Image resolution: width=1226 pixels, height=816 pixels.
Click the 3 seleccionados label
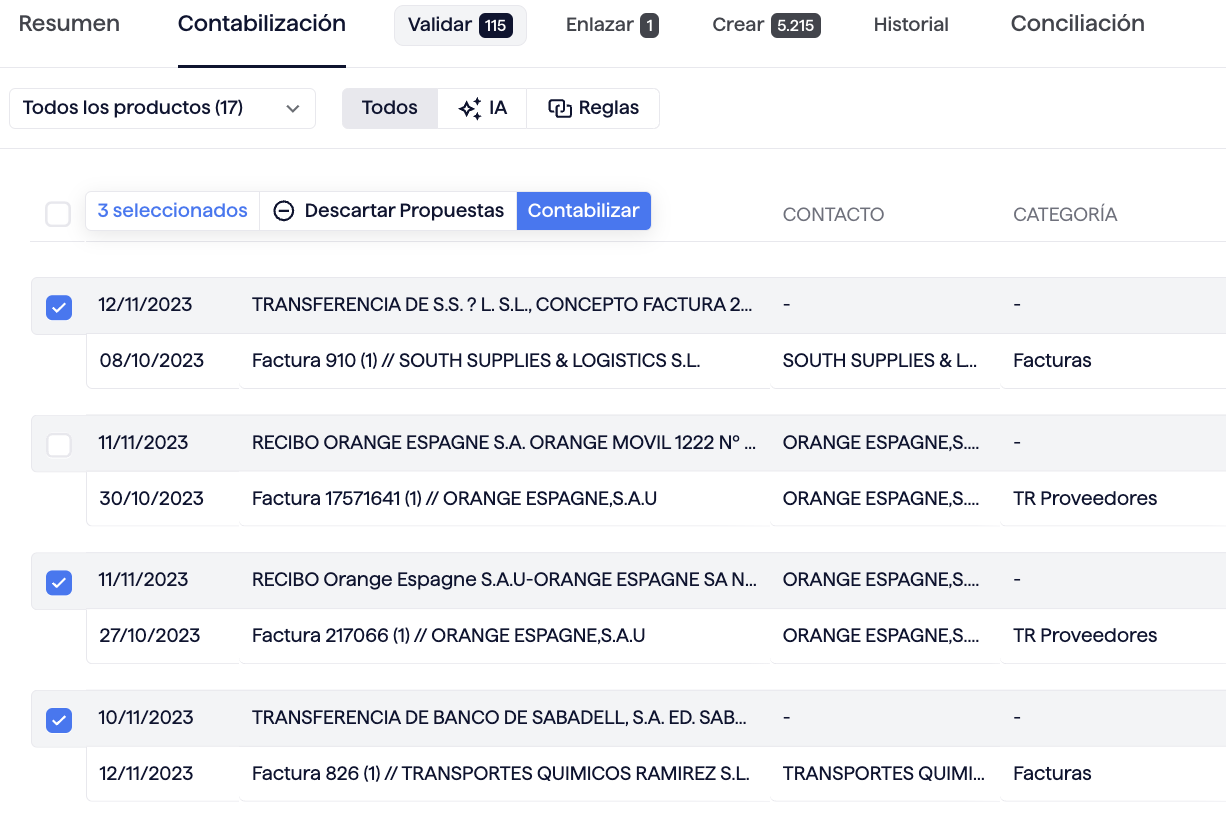[x=172, y=211]
